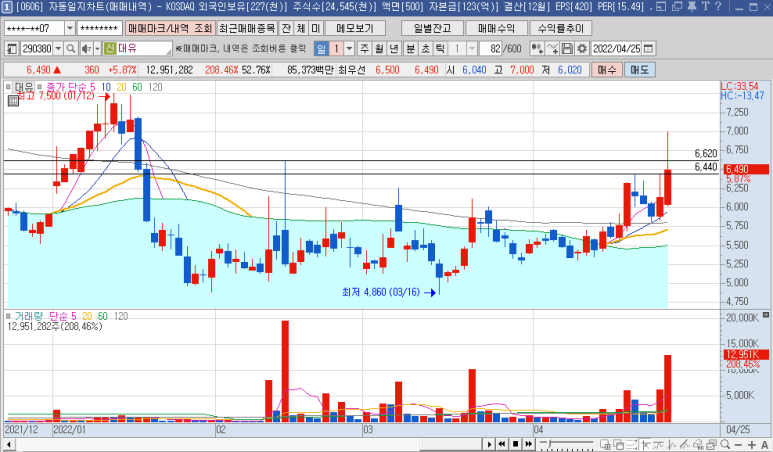Switch to 주 weekly period

[364, 48]
